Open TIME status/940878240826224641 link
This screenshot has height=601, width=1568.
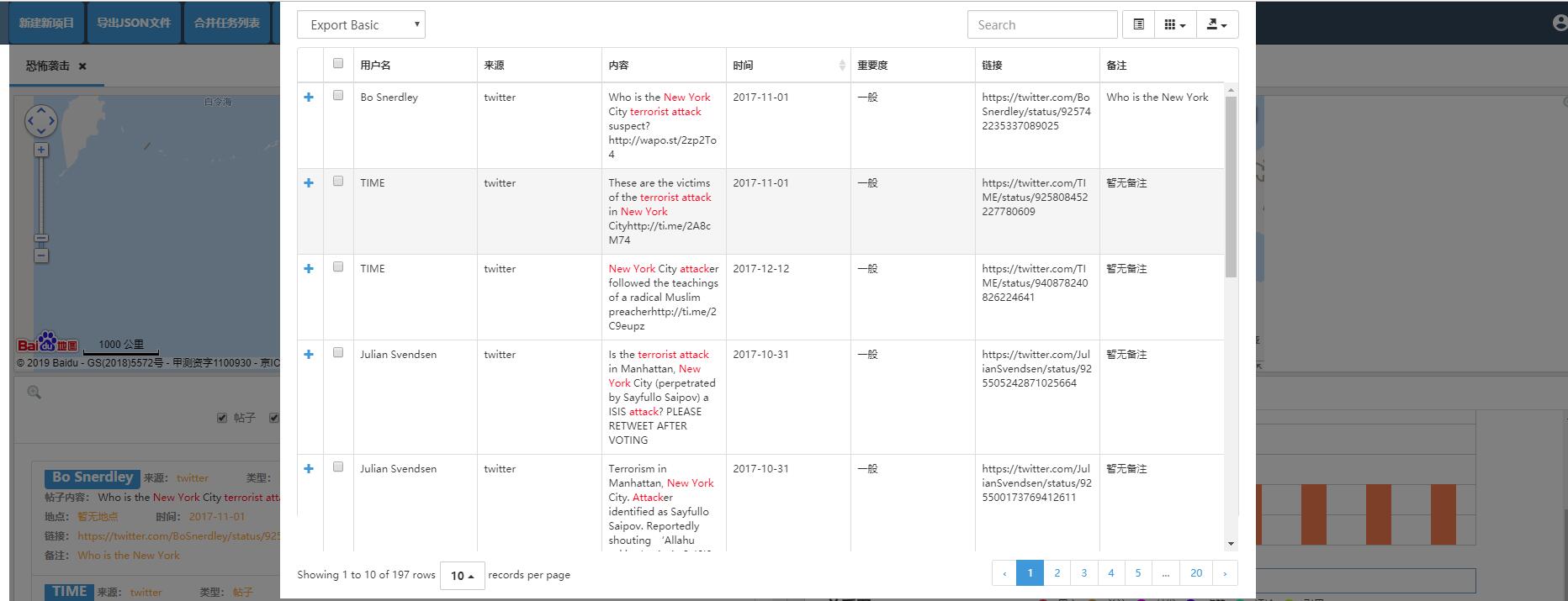pyautogui.click(x=1035, y=283)
